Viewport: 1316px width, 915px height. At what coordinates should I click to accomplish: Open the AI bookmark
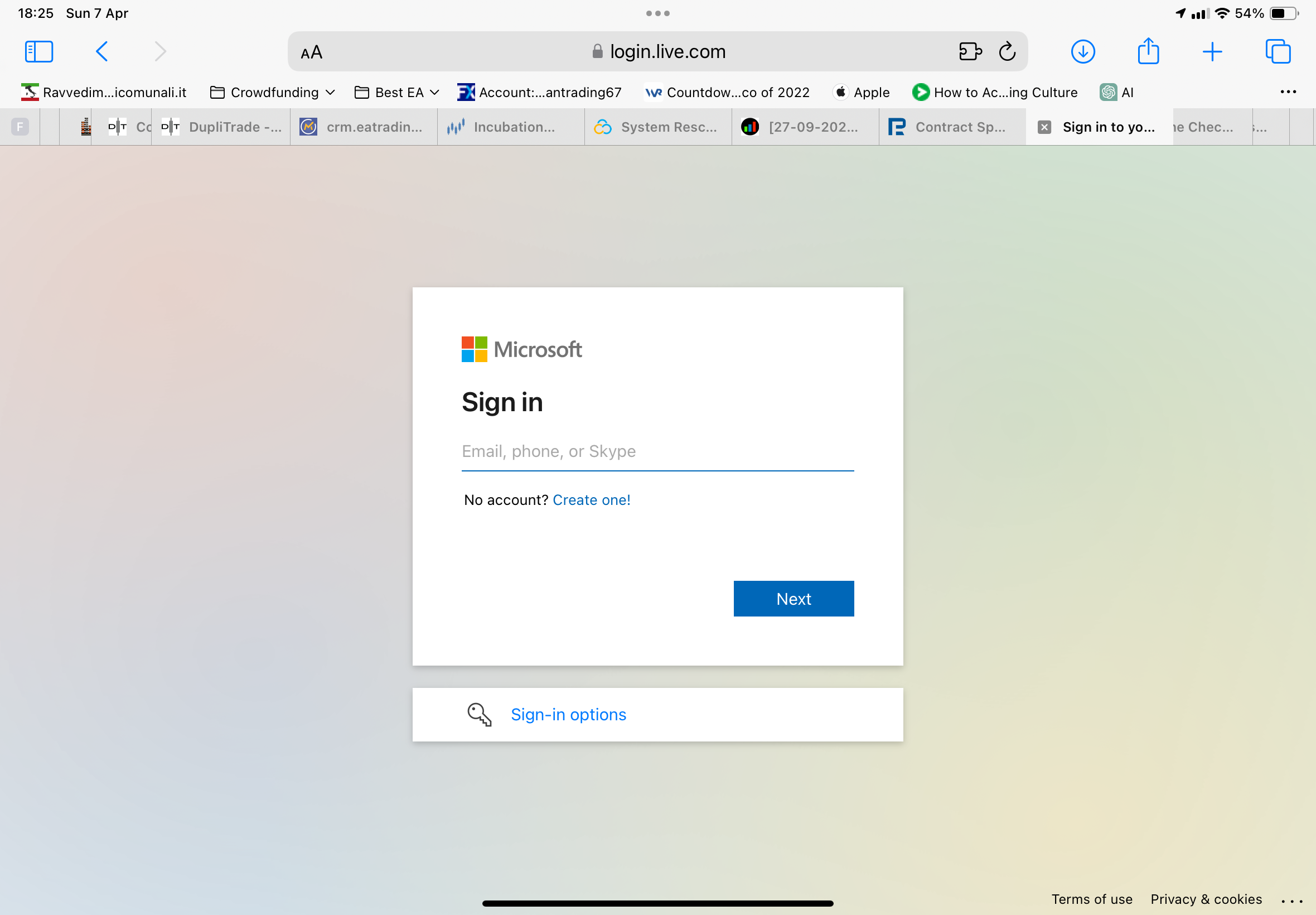[x=1116, y=92]
